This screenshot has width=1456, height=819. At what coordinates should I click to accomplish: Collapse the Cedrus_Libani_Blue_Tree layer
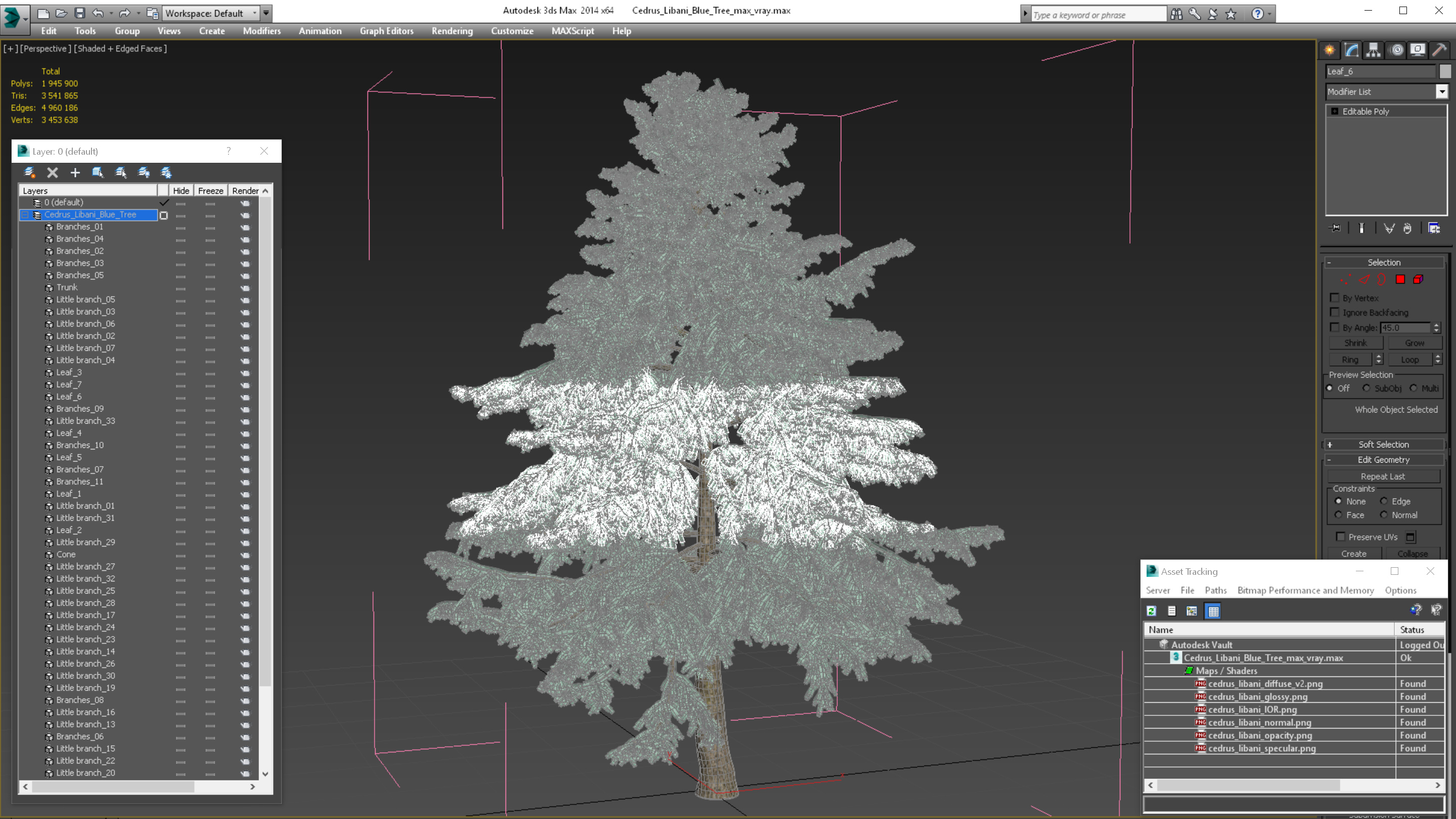25,215
